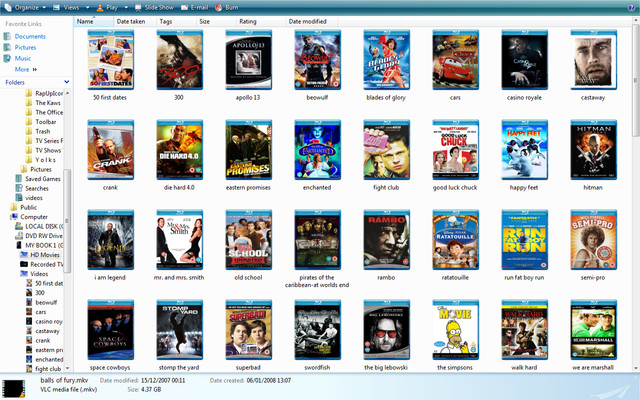Select the die hard 4.0 cover
Image resolution: width=640 pixels, height=400 pixels.
179,150
